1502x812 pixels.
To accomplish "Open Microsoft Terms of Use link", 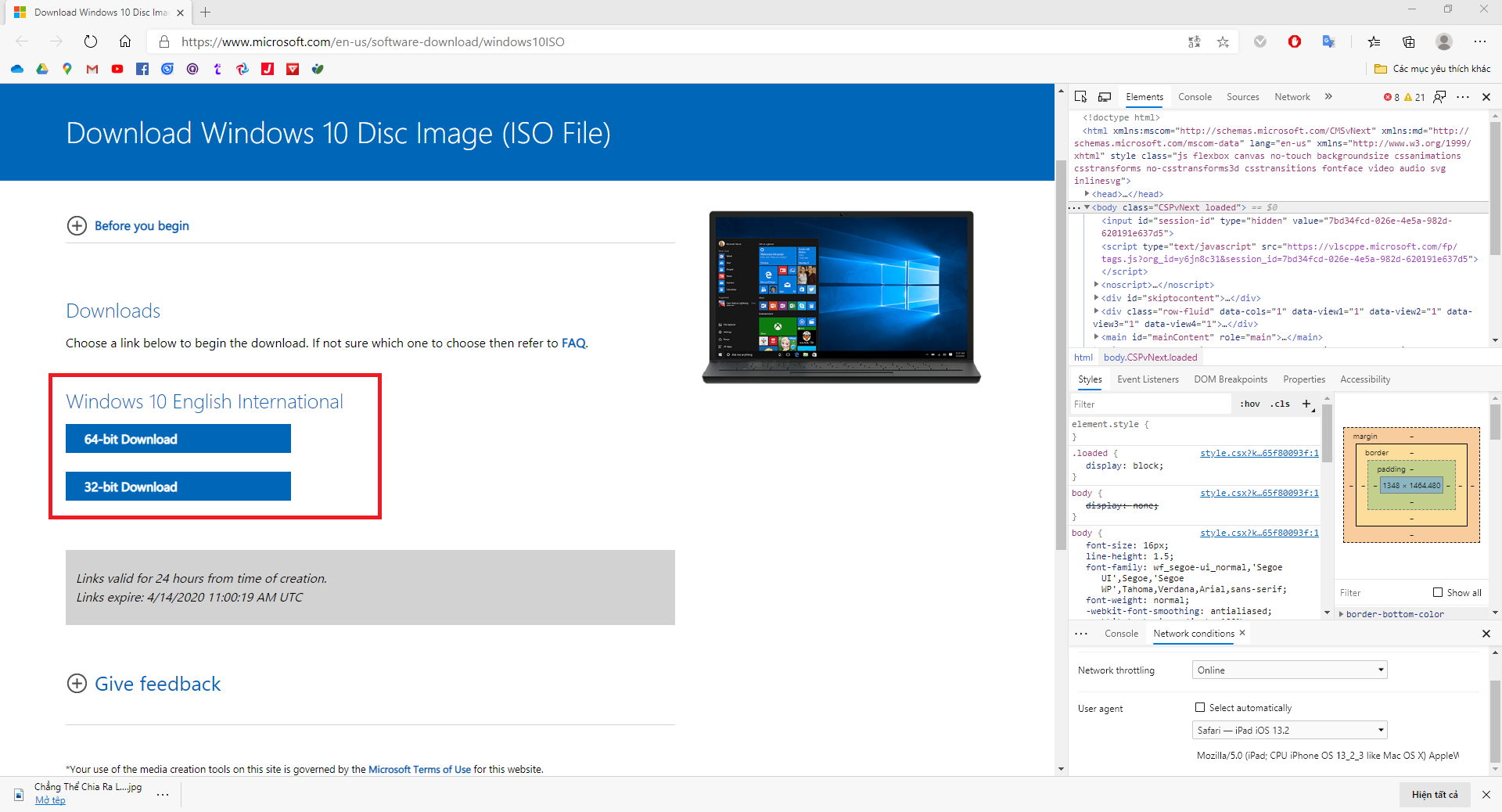I will click(x=419, y=770).
